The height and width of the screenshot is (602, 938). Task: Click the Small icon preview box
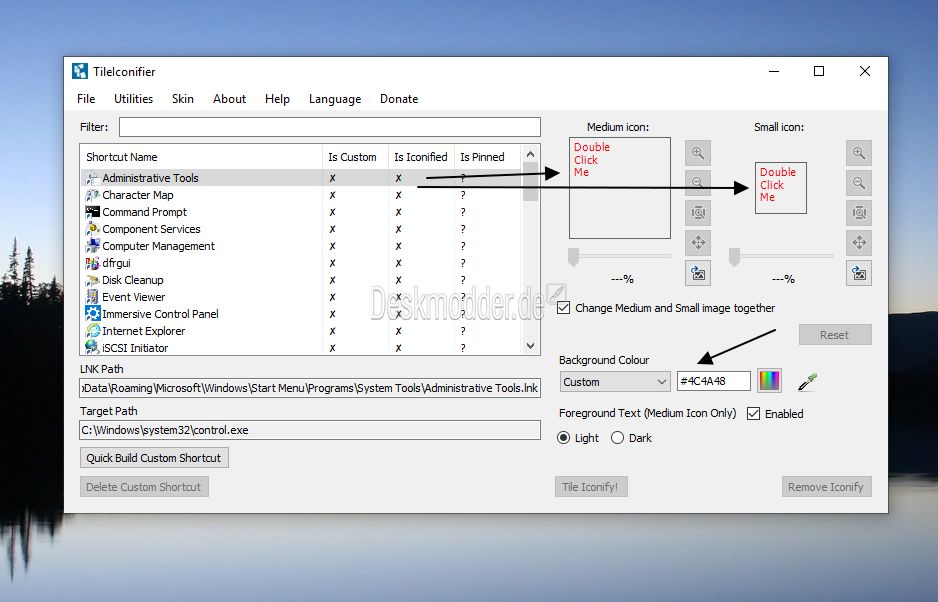pos(781,188)
